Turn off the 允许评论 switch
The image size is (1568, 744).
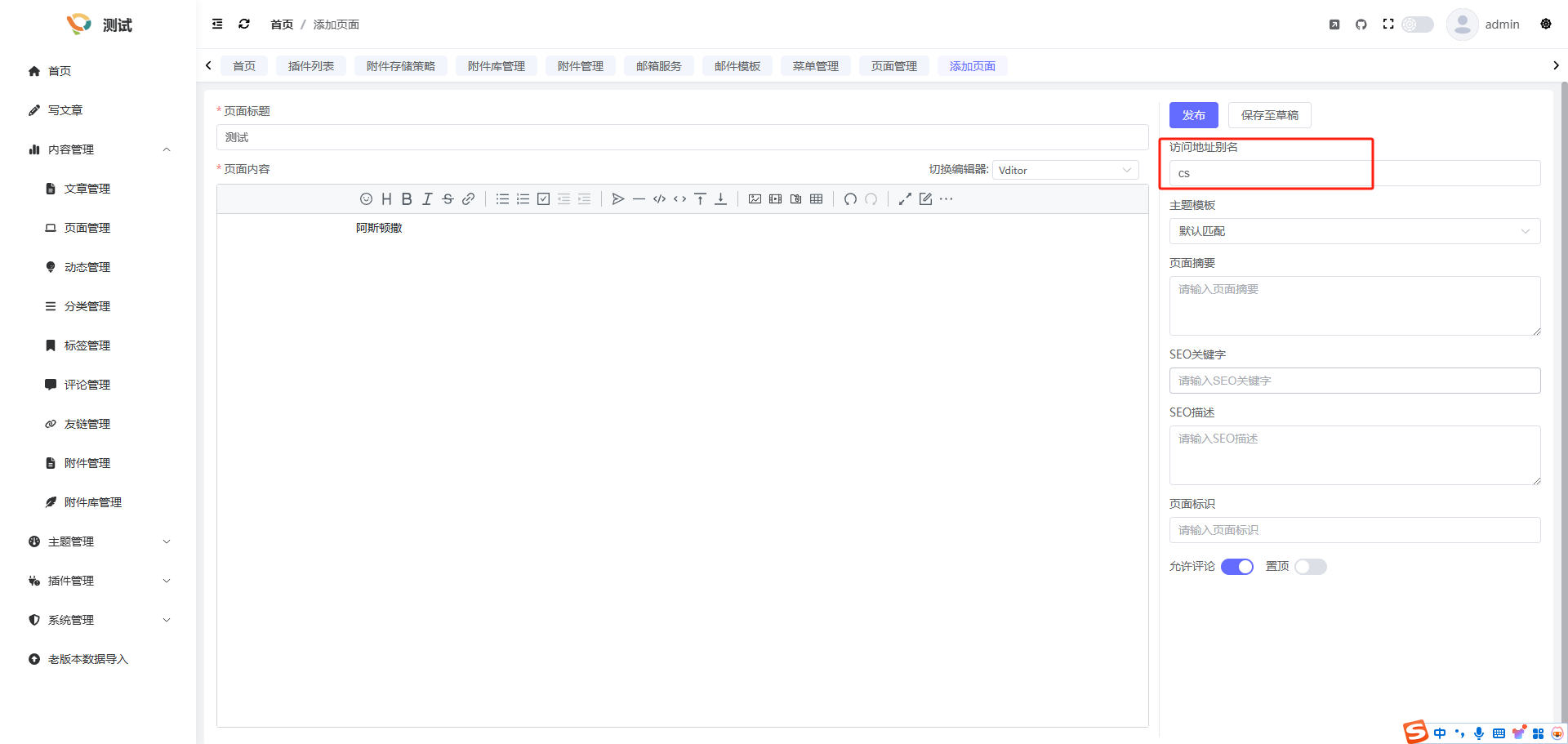pos(1236,567)
